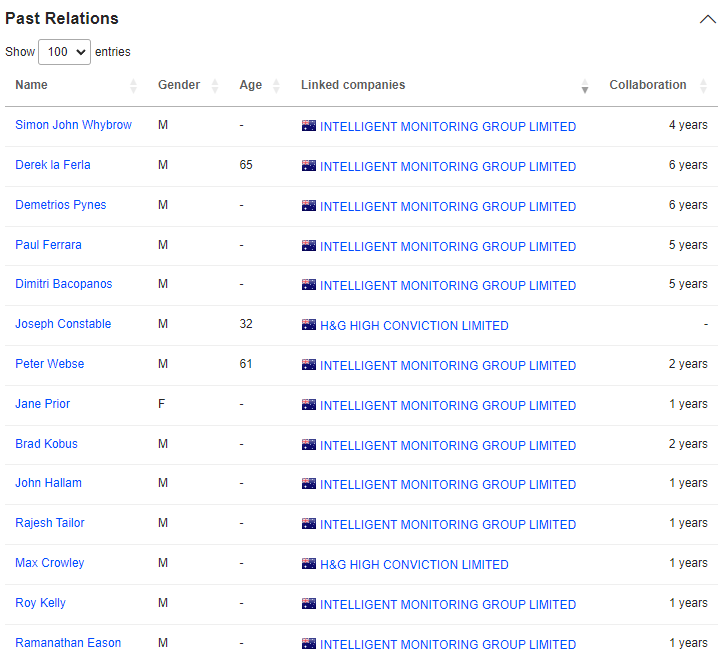The image size is (723, 658).
Task: Sort by Name column arrows
Action: 133,86
